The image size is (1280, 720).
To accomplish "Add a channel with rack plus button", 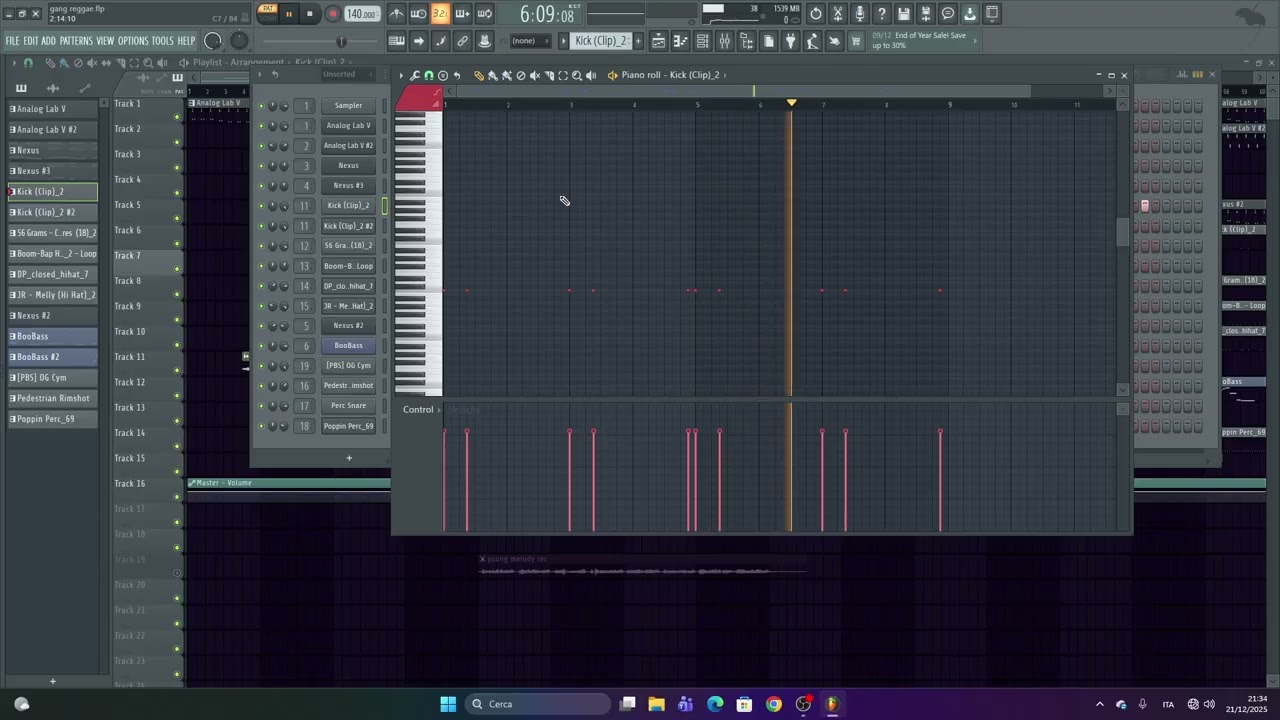I will 349,458.
